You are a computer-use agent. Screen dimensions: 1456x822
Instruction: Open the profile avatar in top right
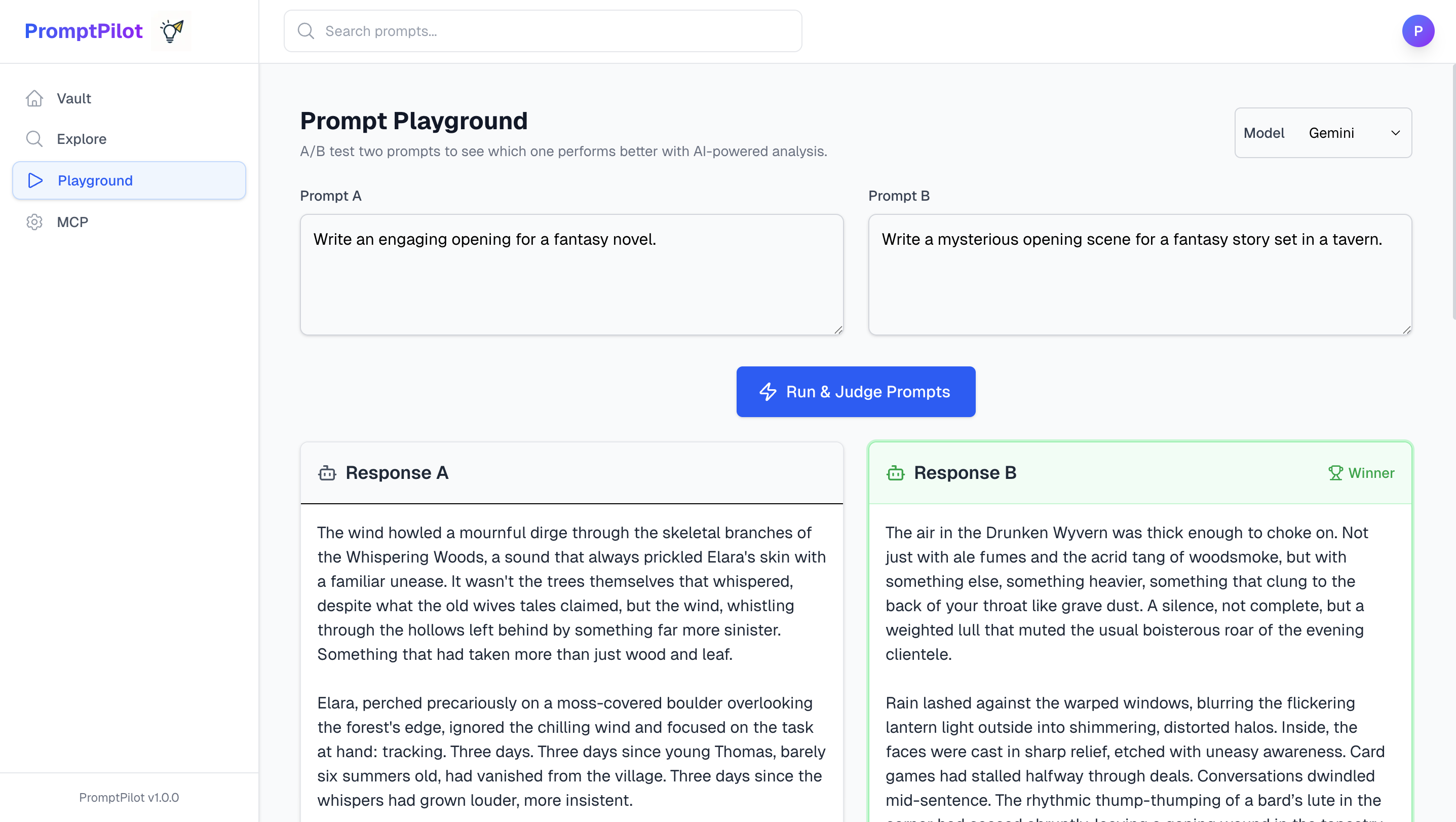pyautogui.click(x=1418, y=31)
